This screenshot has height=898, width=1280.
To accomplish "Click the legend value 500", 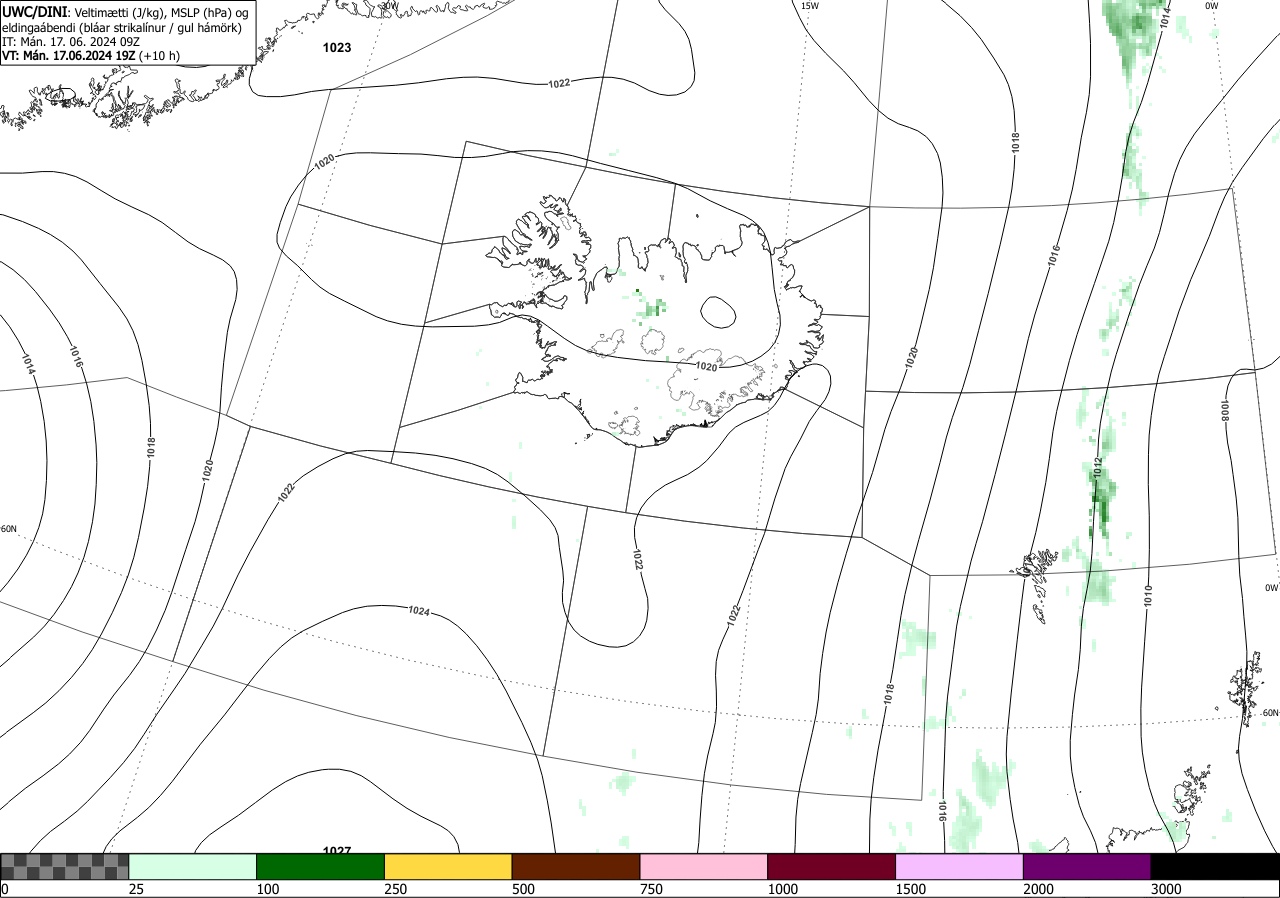I will pos(523,889).
